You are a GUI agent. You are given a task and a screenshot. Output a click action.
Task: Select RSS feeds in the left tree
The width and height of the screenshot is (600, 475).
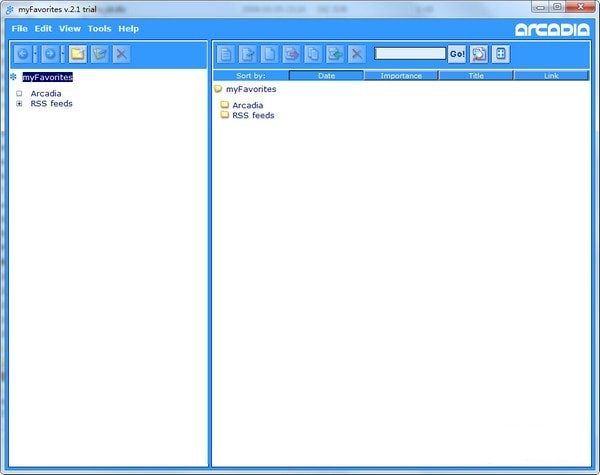(x=51, y=103)
